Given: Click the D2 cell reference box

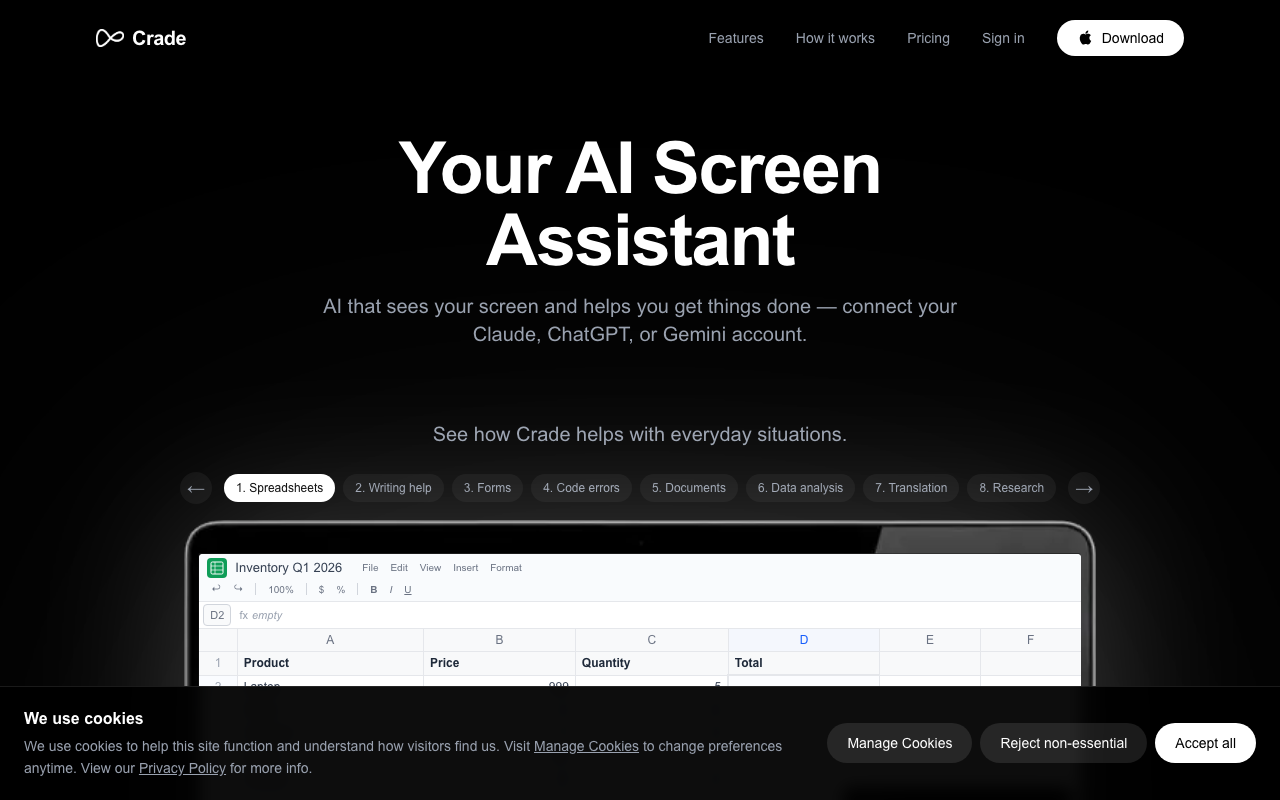Looking at the screenshot, I should point(217,615).
